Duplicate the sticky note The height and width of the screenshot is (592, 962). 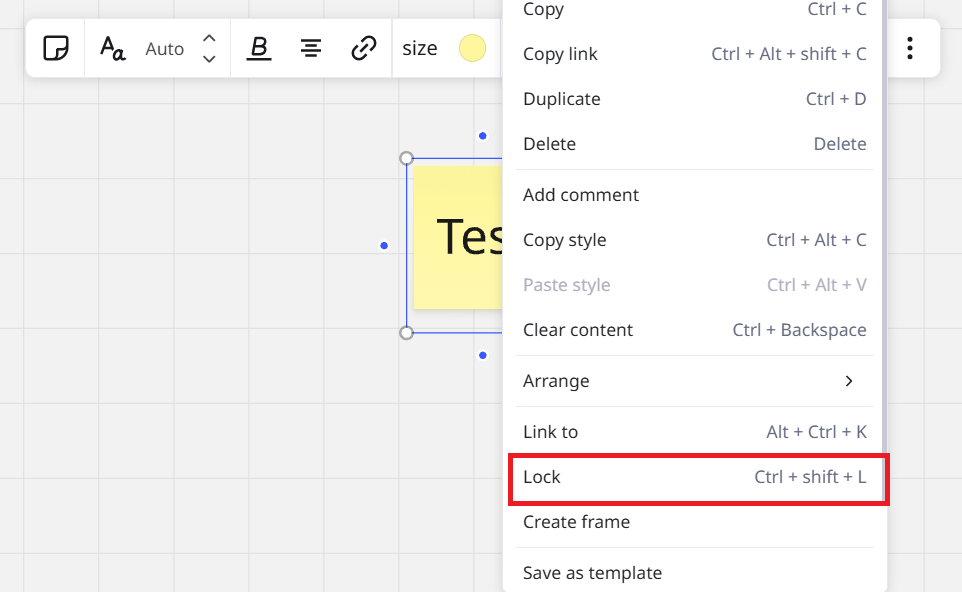point(561,98)
